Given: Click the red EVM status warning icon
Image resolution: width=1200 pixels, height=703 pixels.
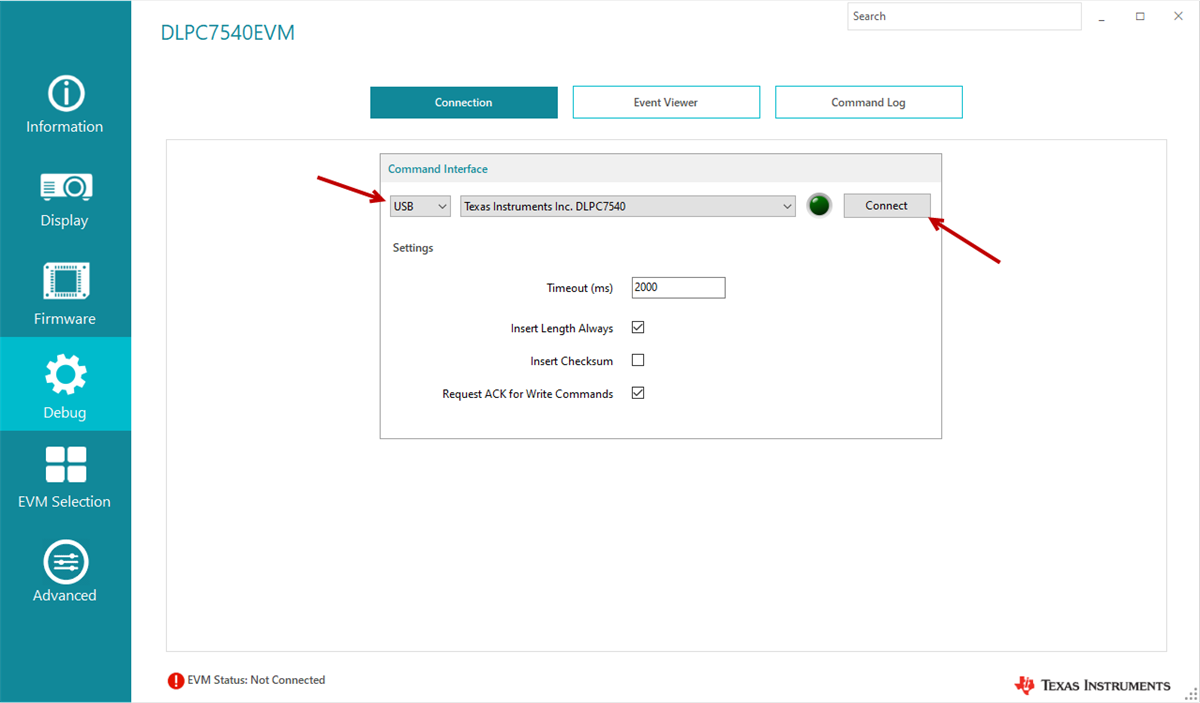Looking at the screenshot, I should (x=176, y=681).
